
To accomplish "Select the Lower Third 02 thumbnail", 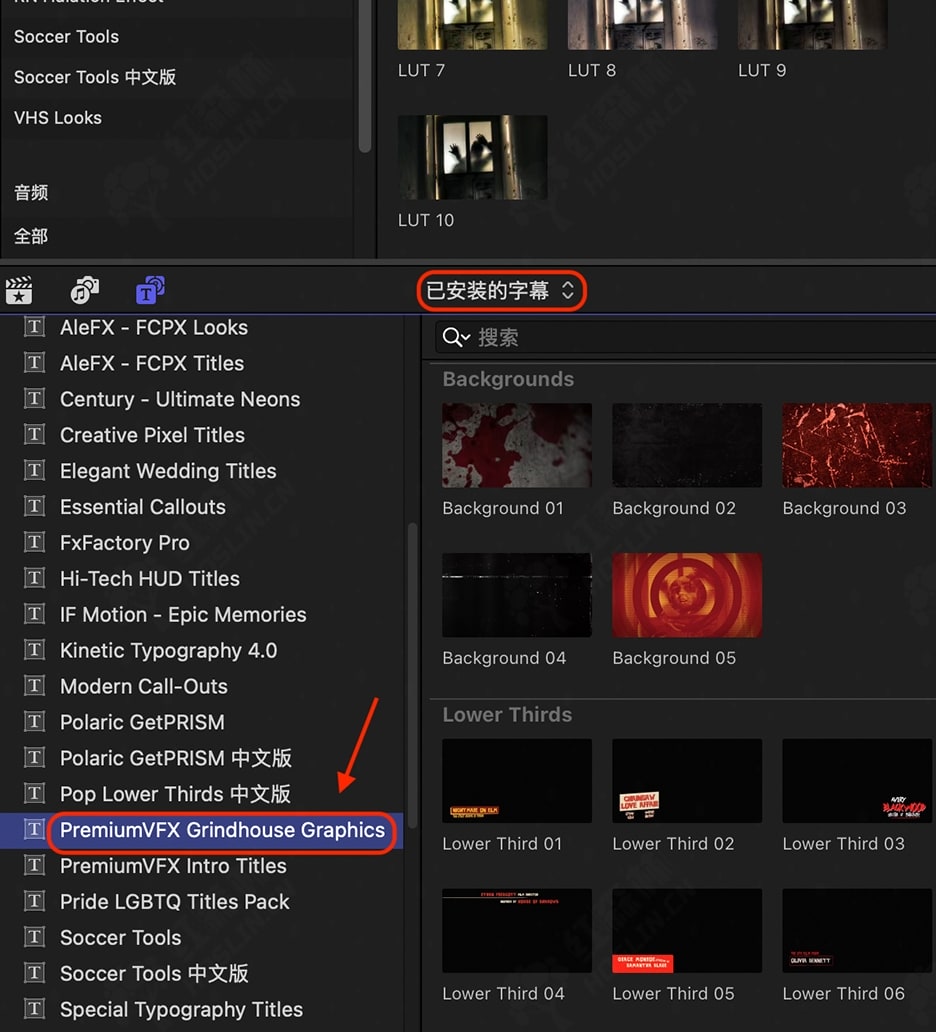I will pos(687,781).
